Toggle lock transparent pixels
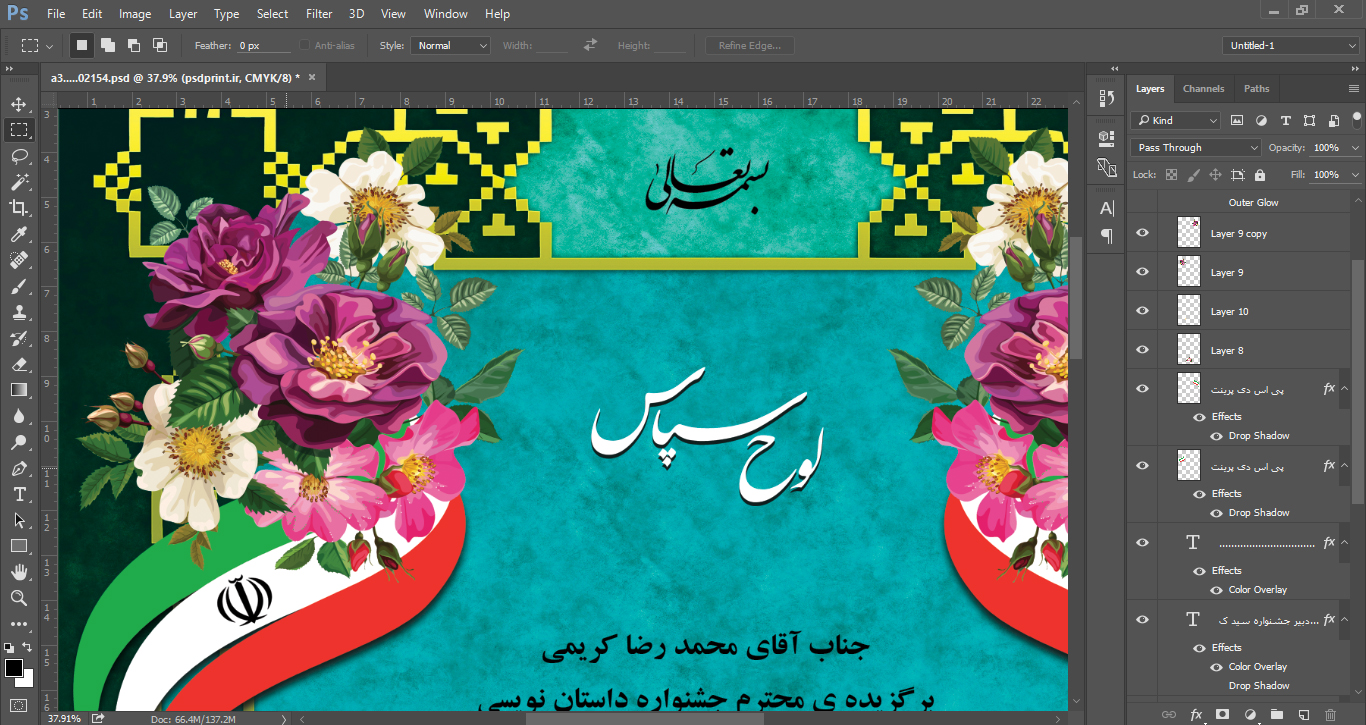Screen dimensions: 1366x725 click(x=1170, y=175)
